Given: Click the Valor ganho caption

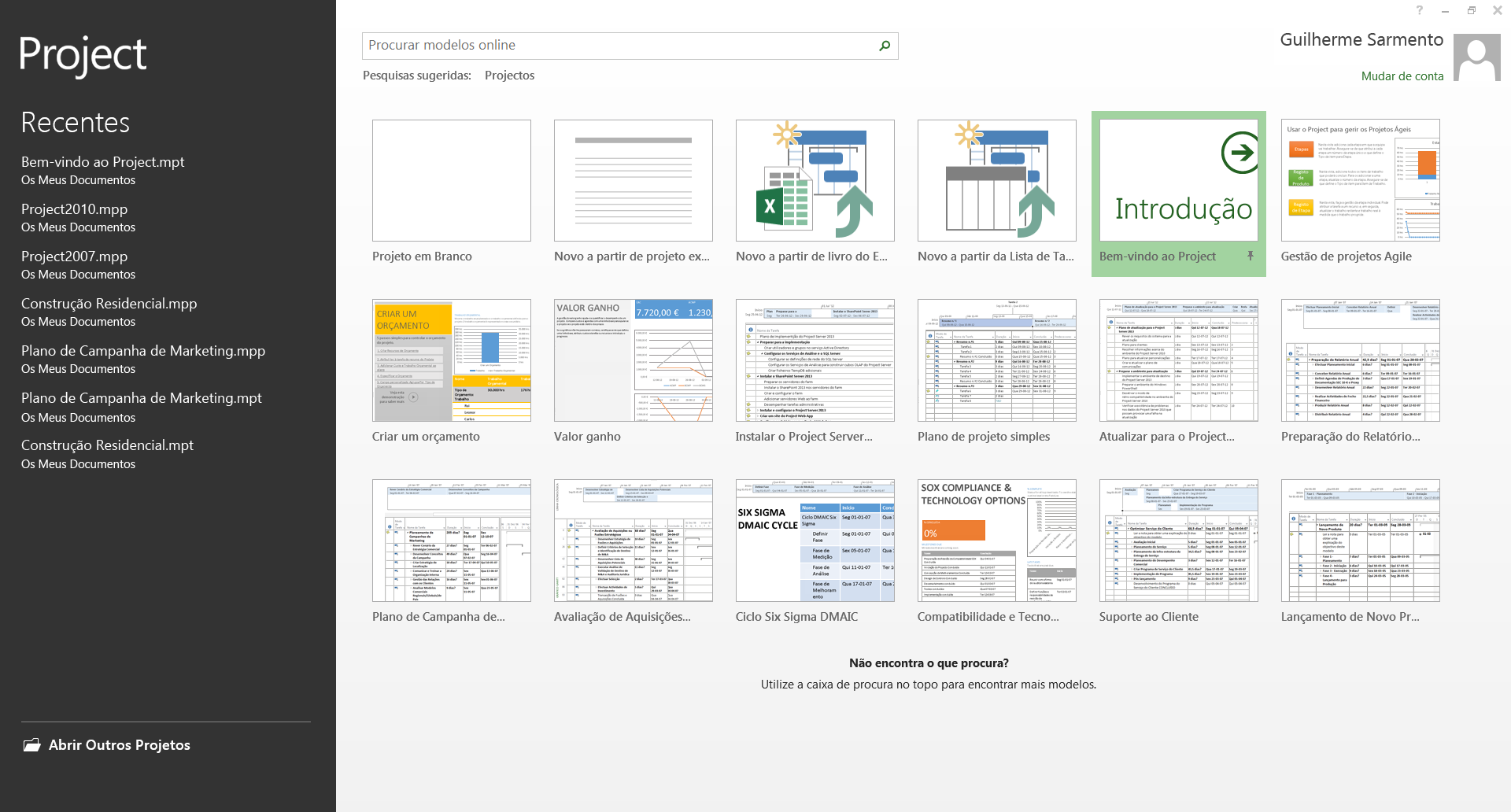Looking at the screenshot, I should [x=587, y=437].
